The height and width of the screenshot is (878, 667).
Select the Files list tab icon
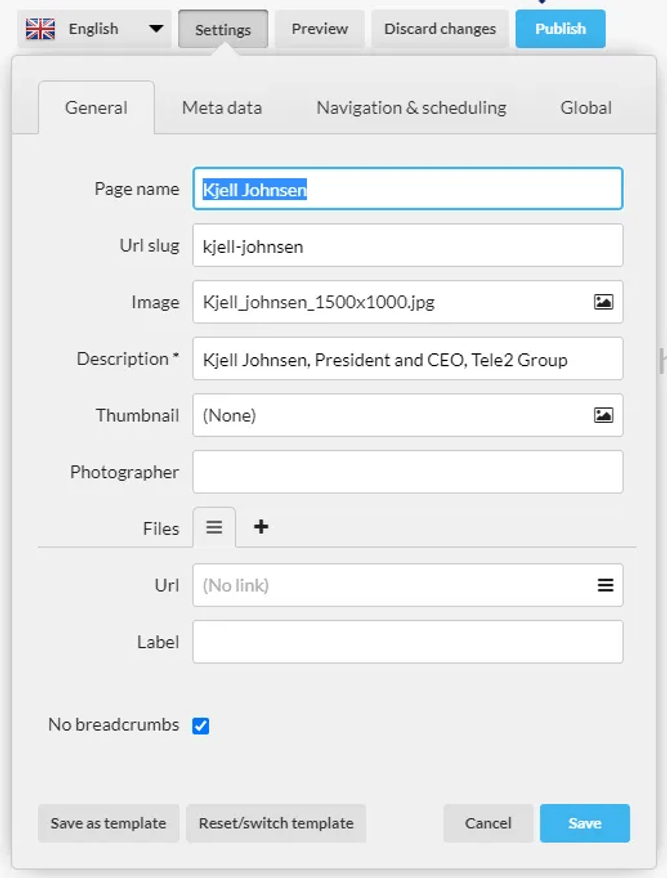[214, 527]
